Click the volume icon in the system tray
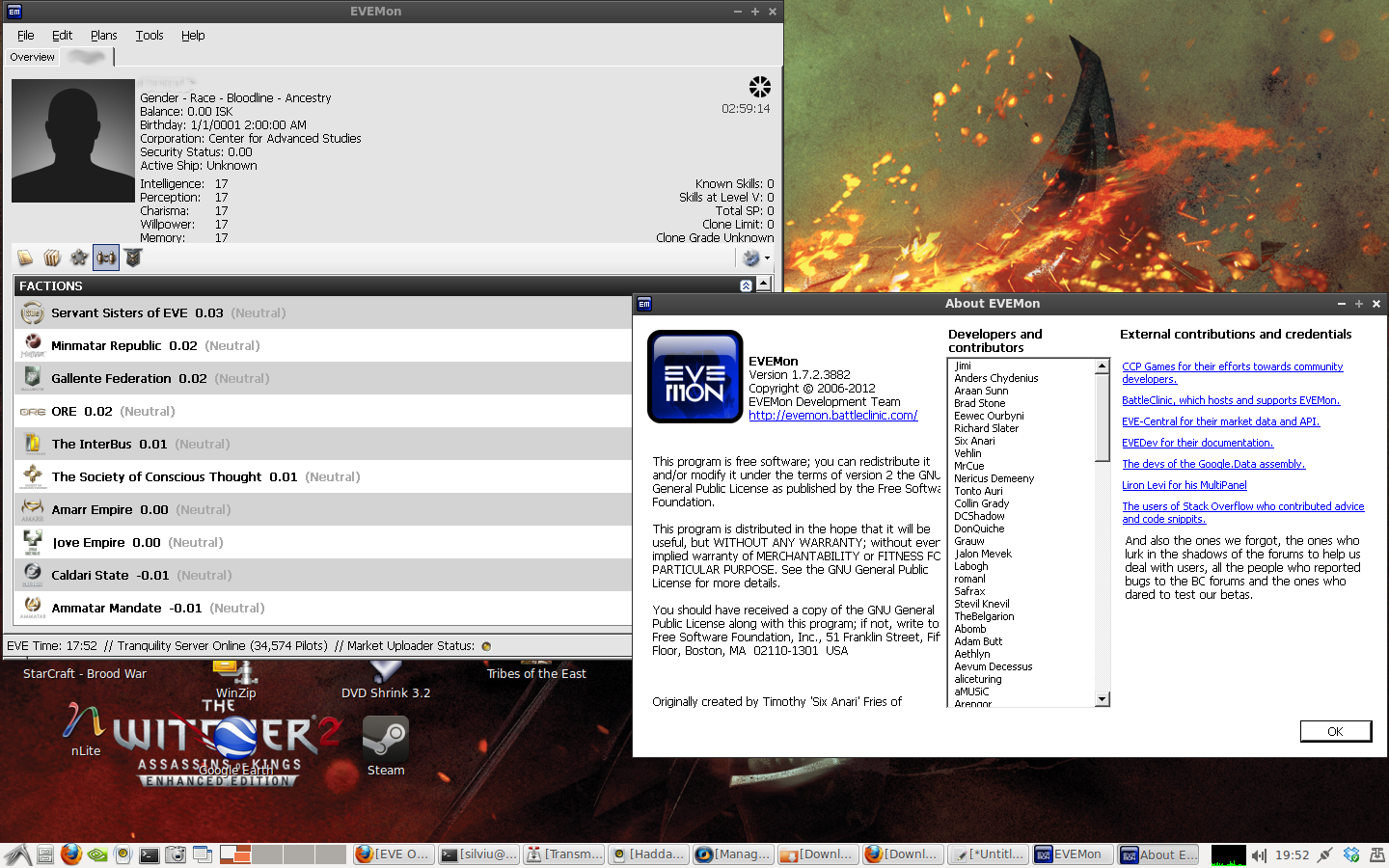The width and height of the screenshot is (1389, 868). coord(1258,855)
